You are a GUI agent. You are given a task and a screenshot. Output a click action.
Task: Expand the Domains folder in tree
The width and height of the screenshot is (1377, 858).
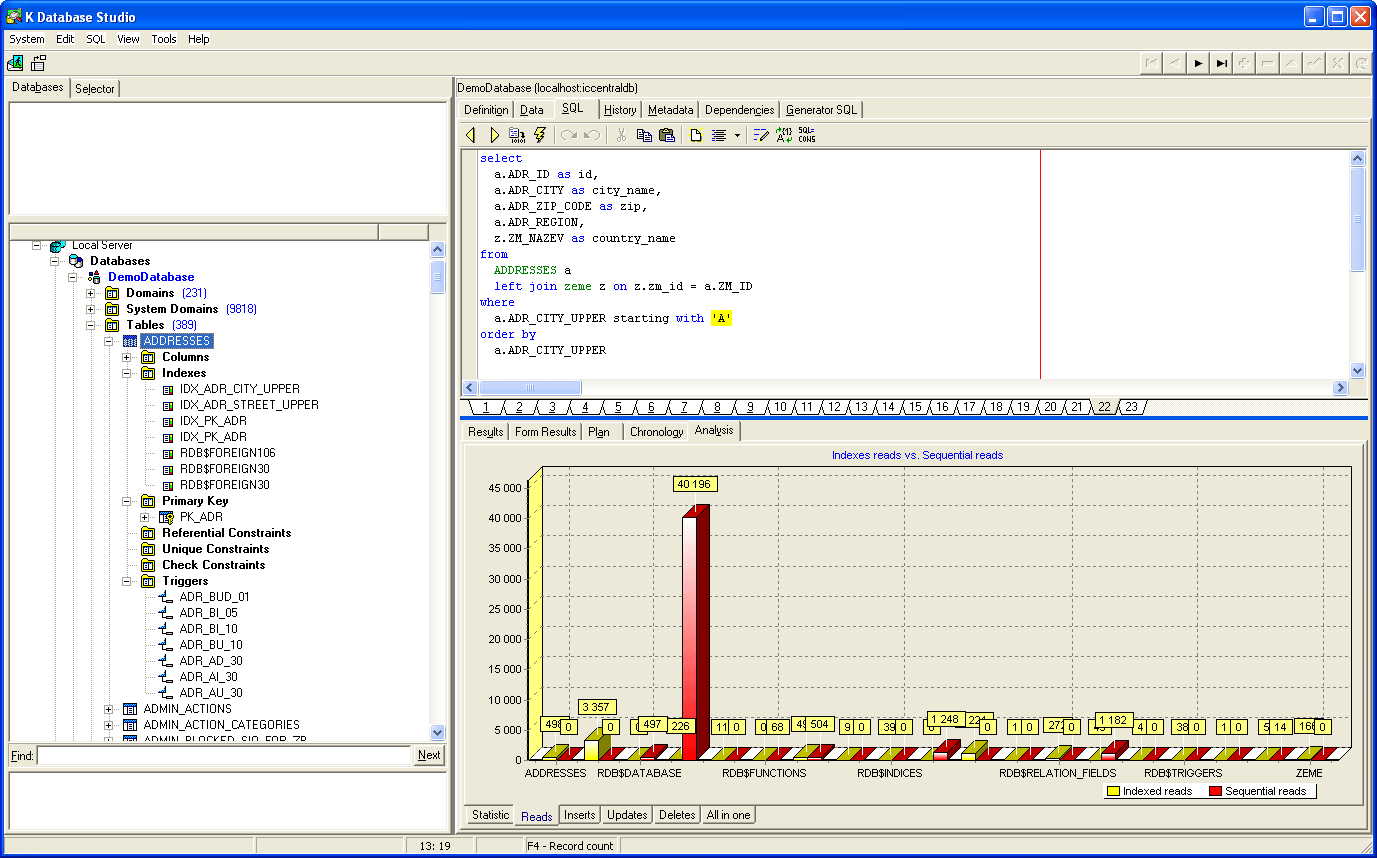click(x=91, y=293)
